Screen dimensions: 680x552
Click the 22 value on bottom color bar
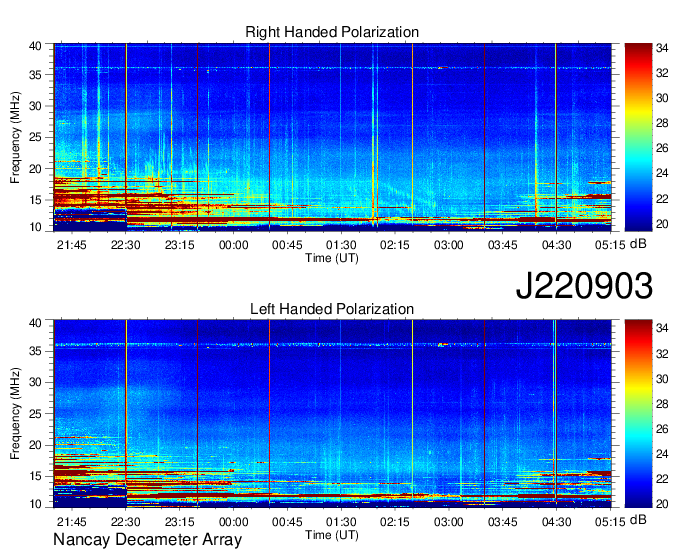662,479
